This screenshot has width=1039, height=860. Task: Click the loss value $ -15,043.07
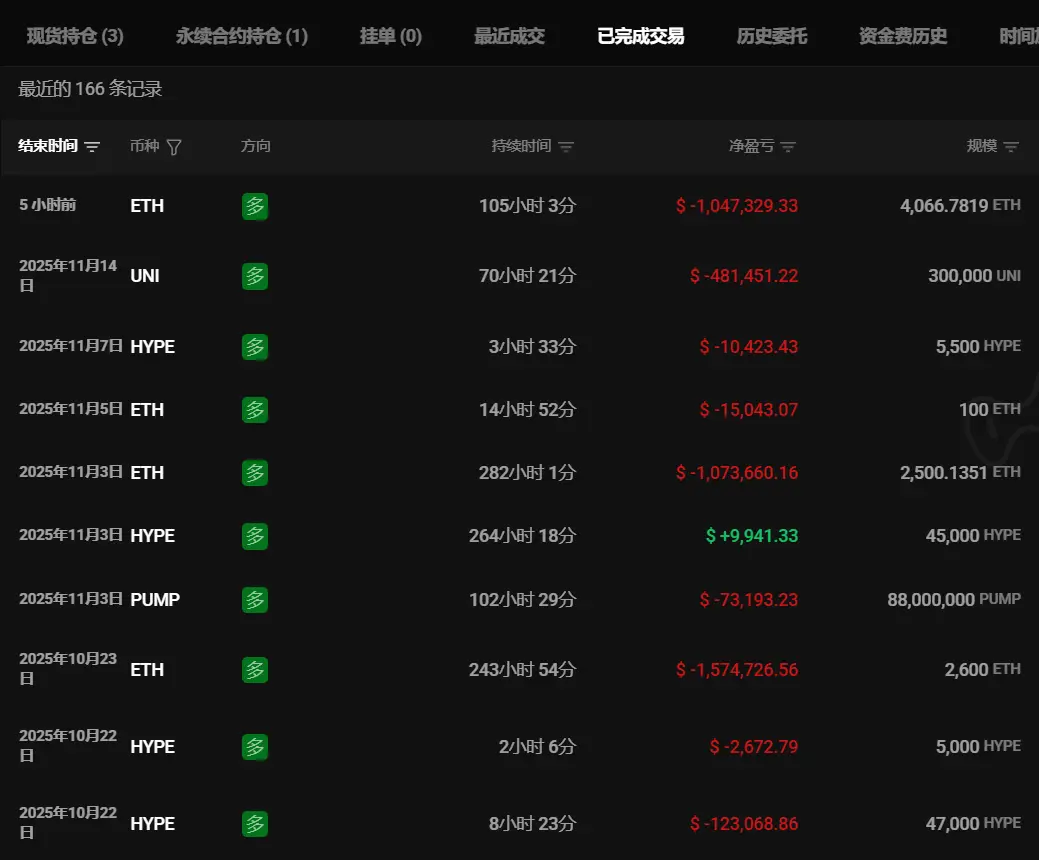click(749, 409)
